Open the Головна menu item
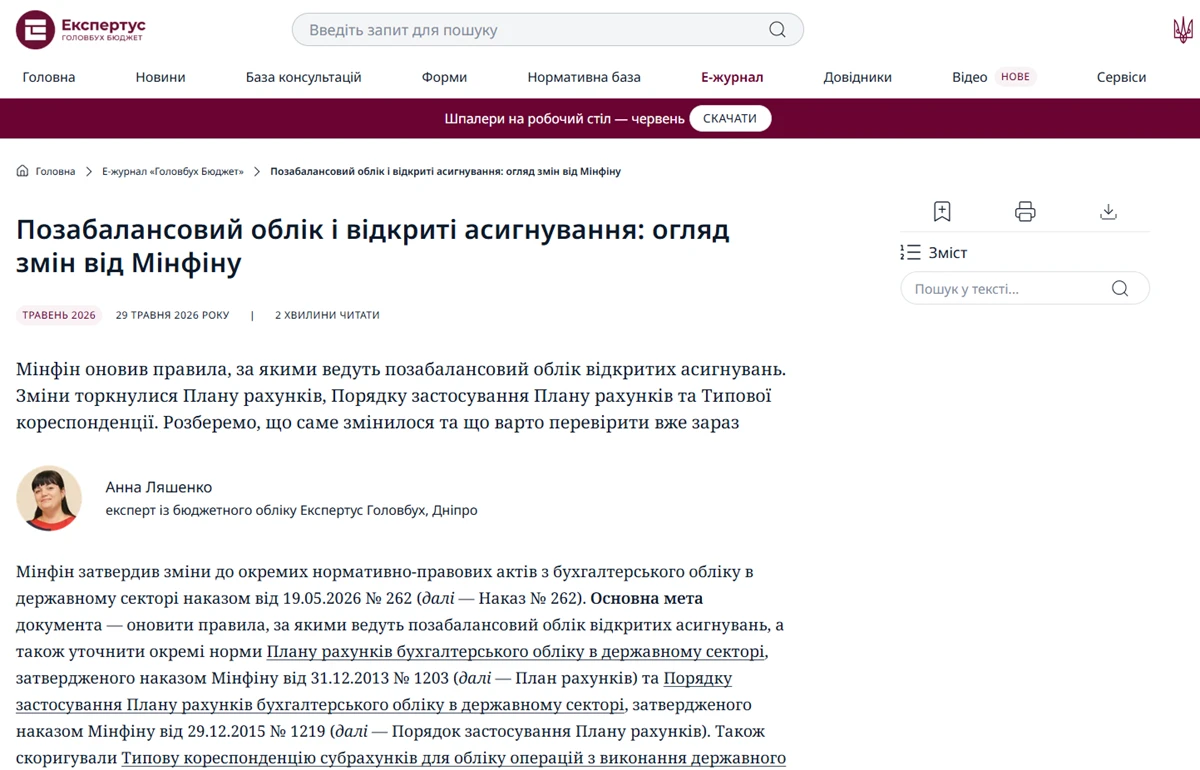The width and height of the screenshot is (1200, 770). pos(49,77)
